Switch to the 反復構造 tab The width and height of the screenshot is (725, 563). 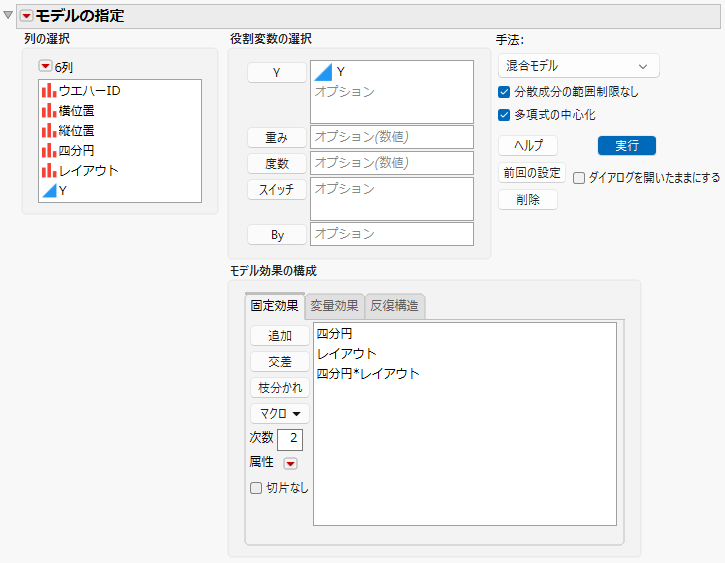394,306
